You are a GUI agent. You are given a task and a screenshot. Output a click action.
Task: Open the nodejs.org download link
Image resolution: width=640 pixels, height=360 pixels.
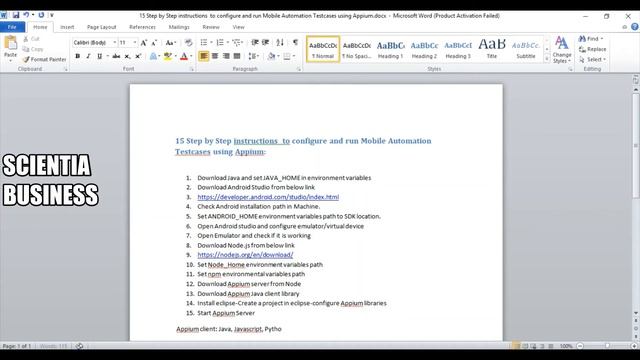245,255
